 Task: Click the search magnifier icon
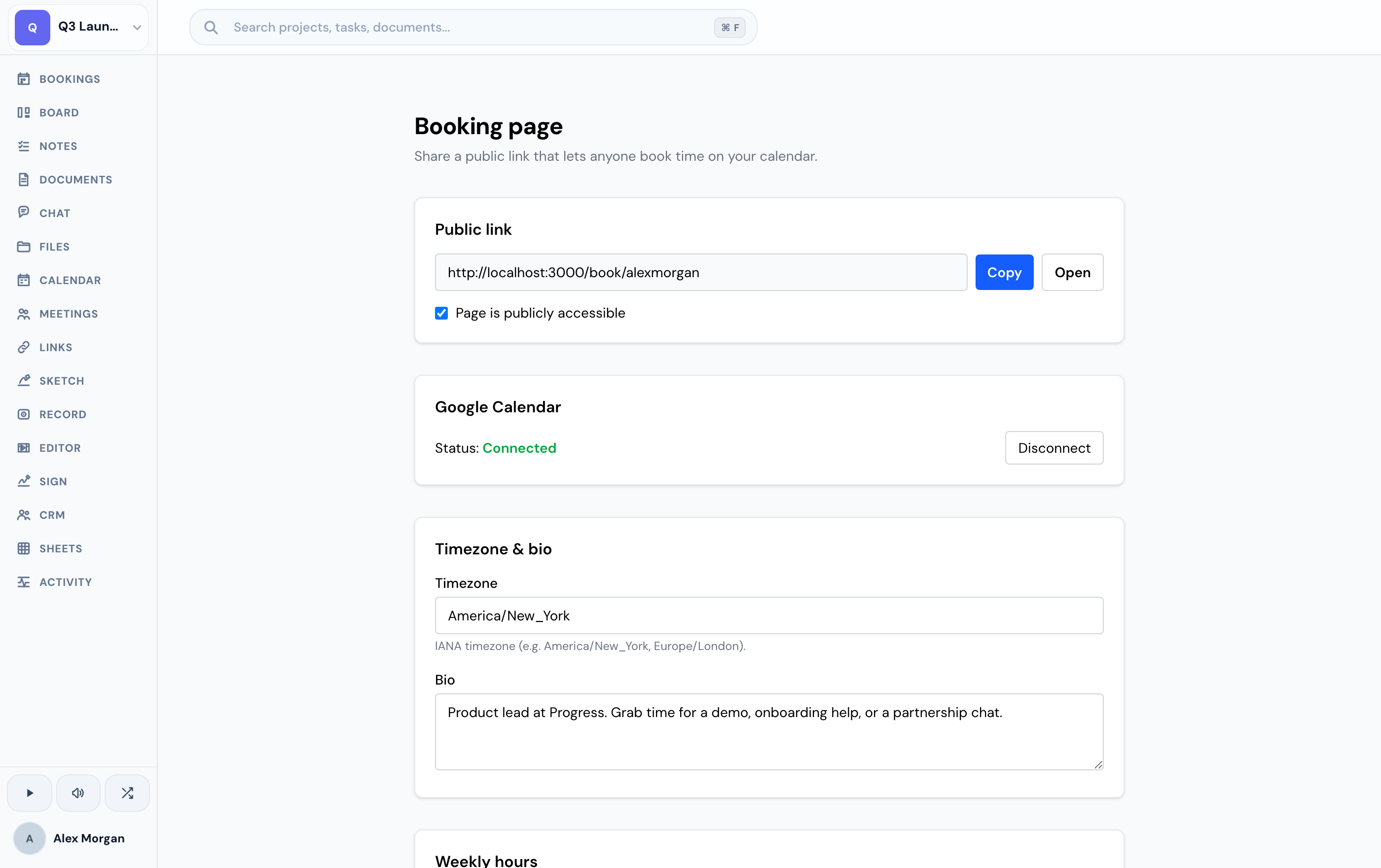pos(211,27)
